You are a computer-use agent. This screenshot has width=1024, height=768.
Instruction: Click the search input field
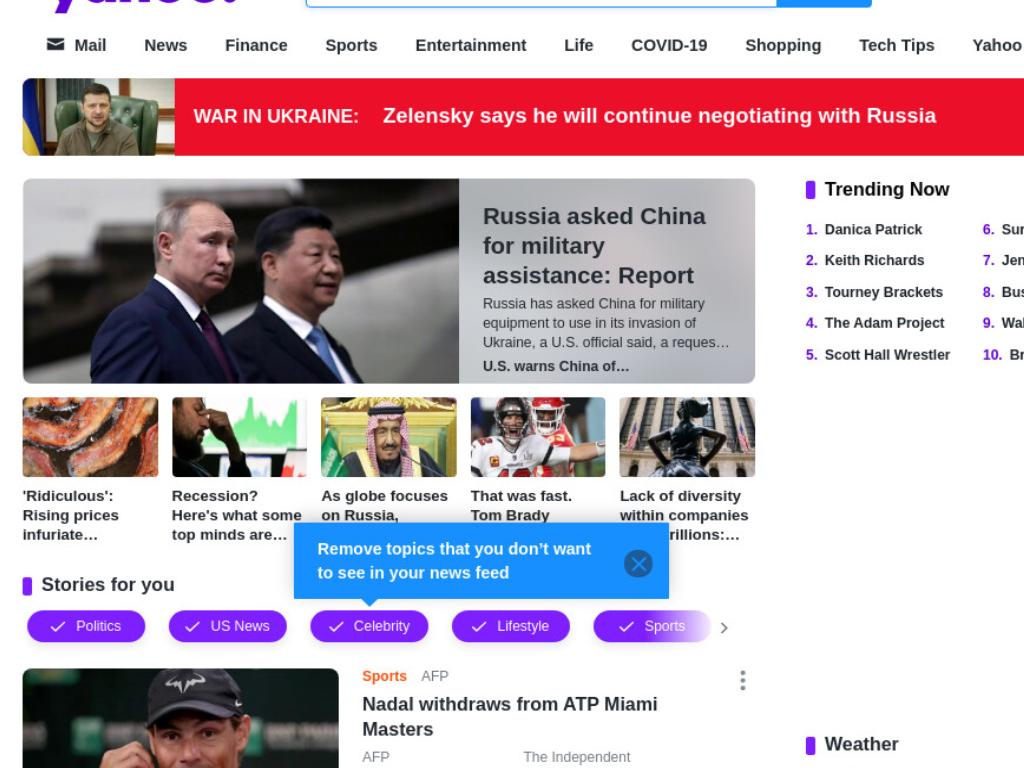click(x=541, y=3)
